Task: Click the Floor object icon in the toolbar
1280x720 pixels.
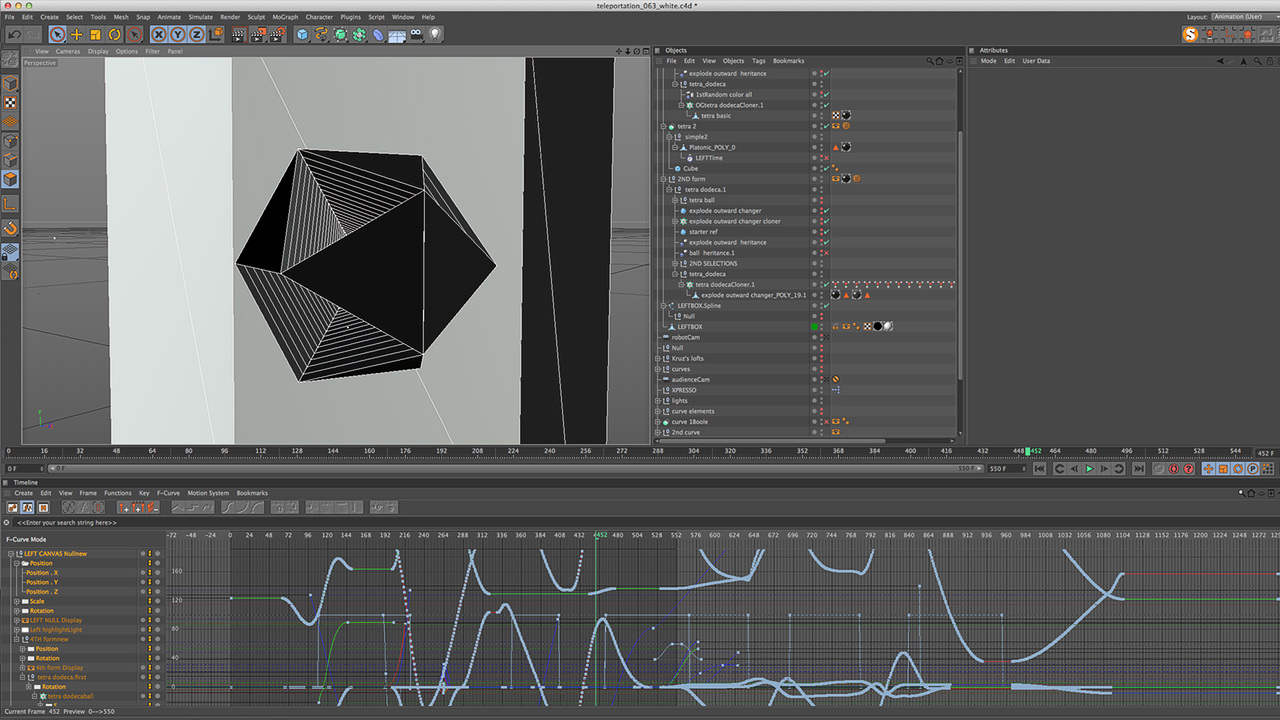Action: 397,34
